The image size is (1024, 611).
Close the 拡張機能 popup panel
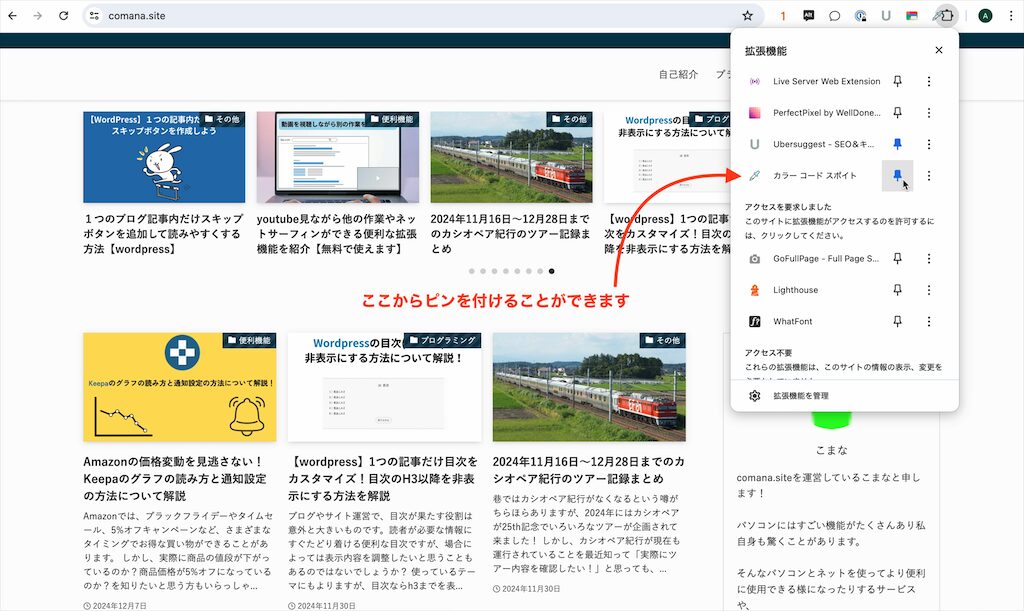[x=938, y=50]
